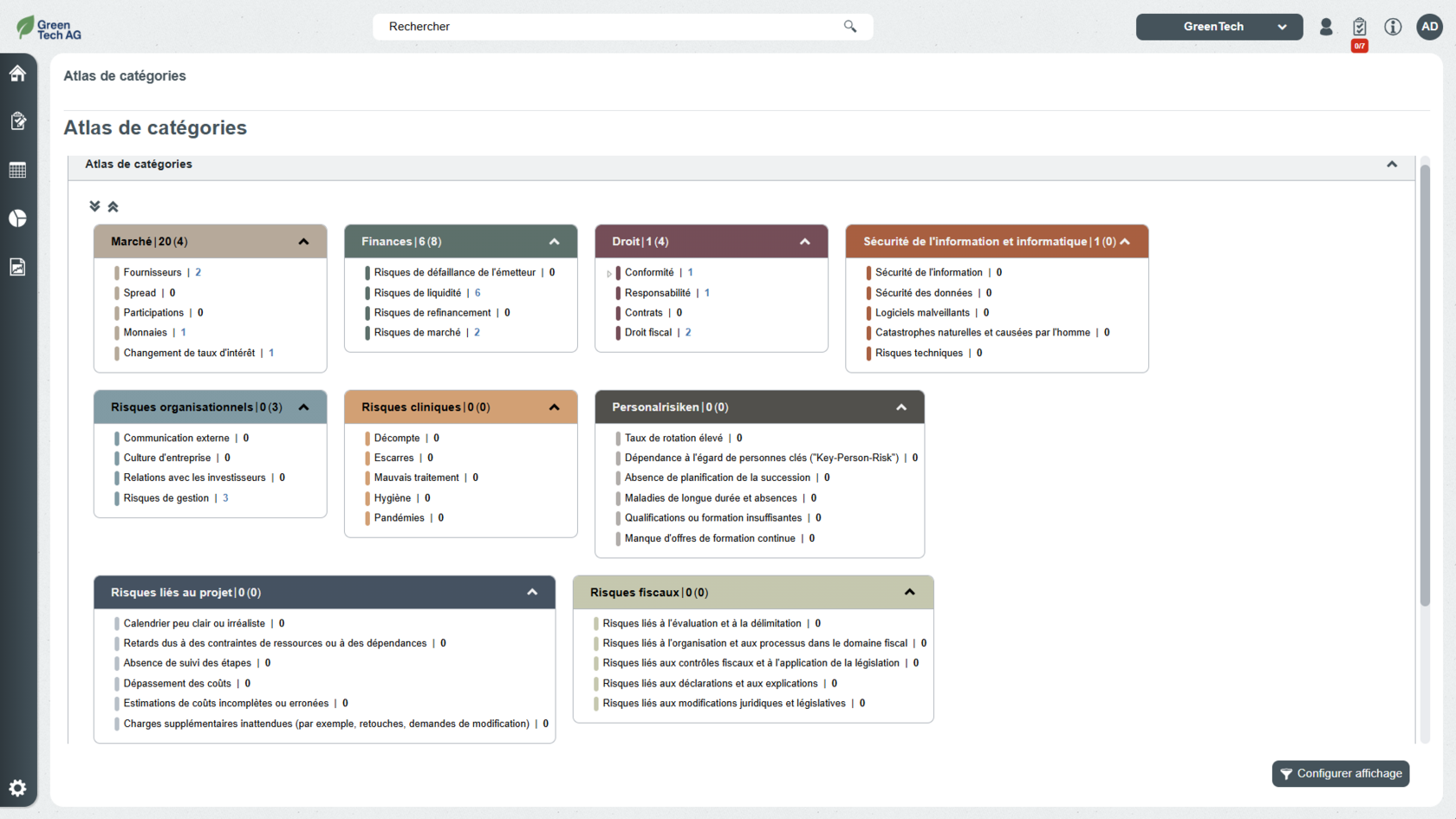Click the Rechercher search field
Screen dimensions: 1456x819
[607, 27]
